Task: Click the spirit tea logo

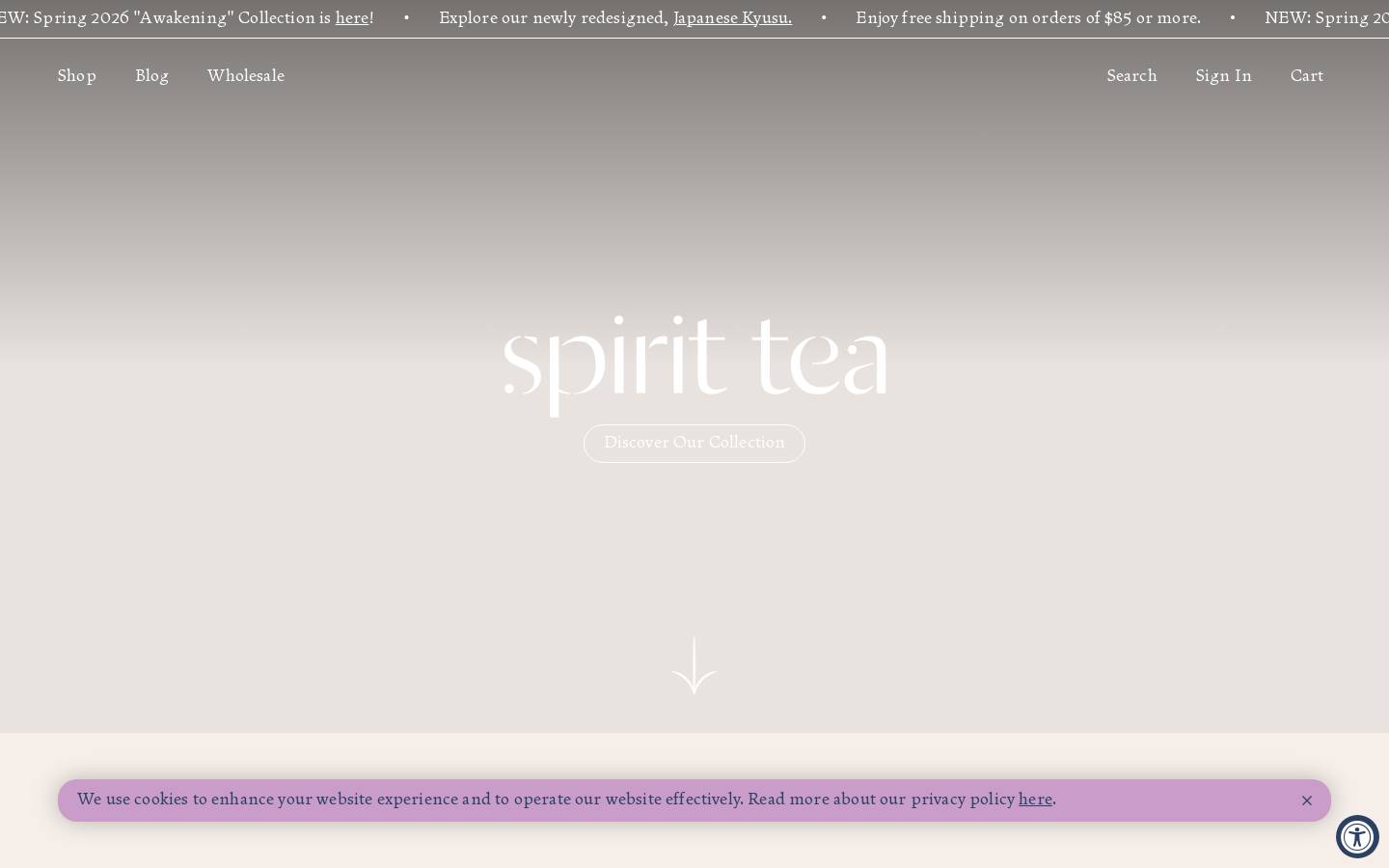Action: coord(694,365)
